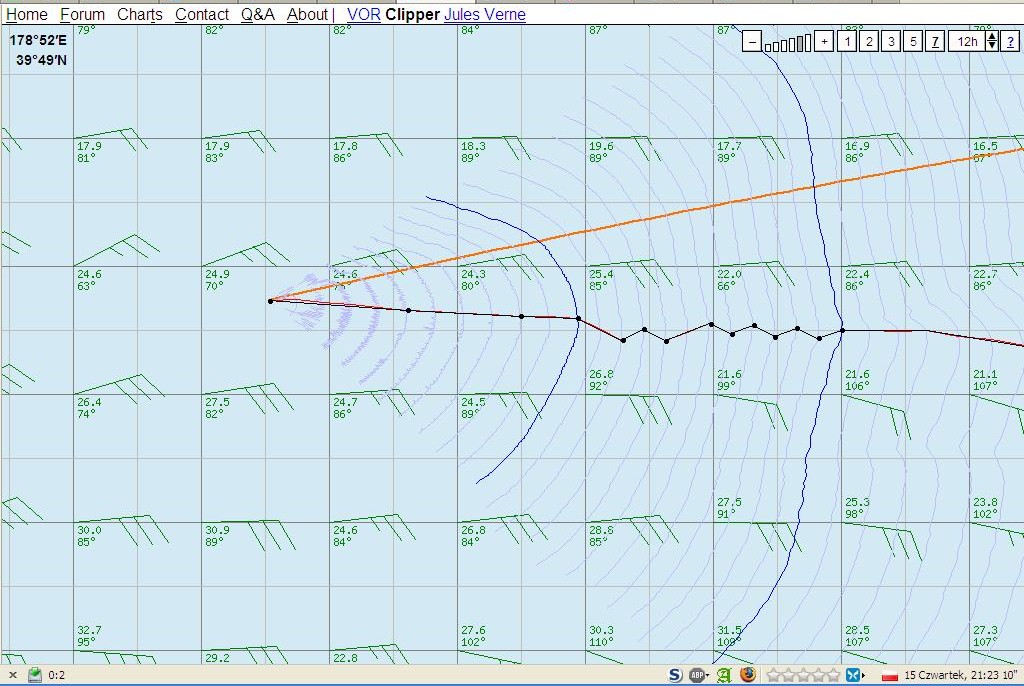Click the five-star rating widget in status bar

point(803,675)
